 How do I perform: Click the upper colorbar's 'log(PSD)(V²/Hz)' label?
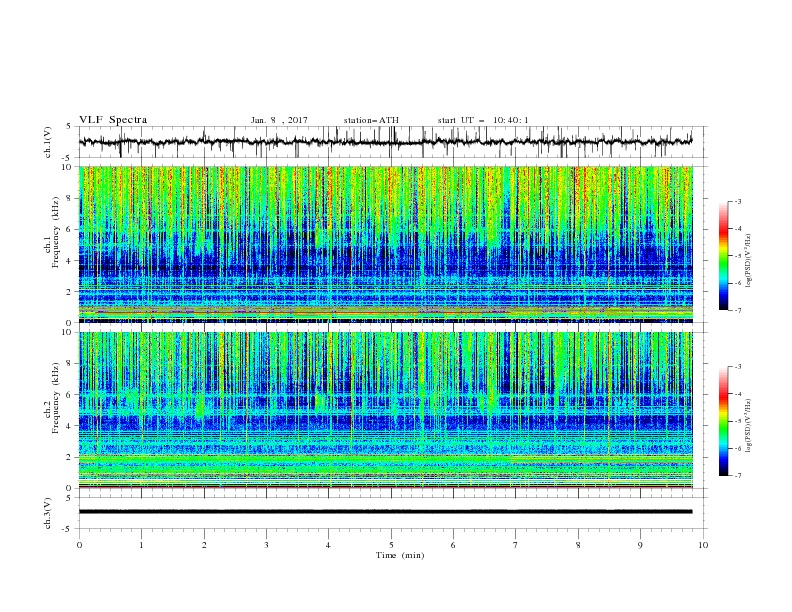(x=748, y=261)
